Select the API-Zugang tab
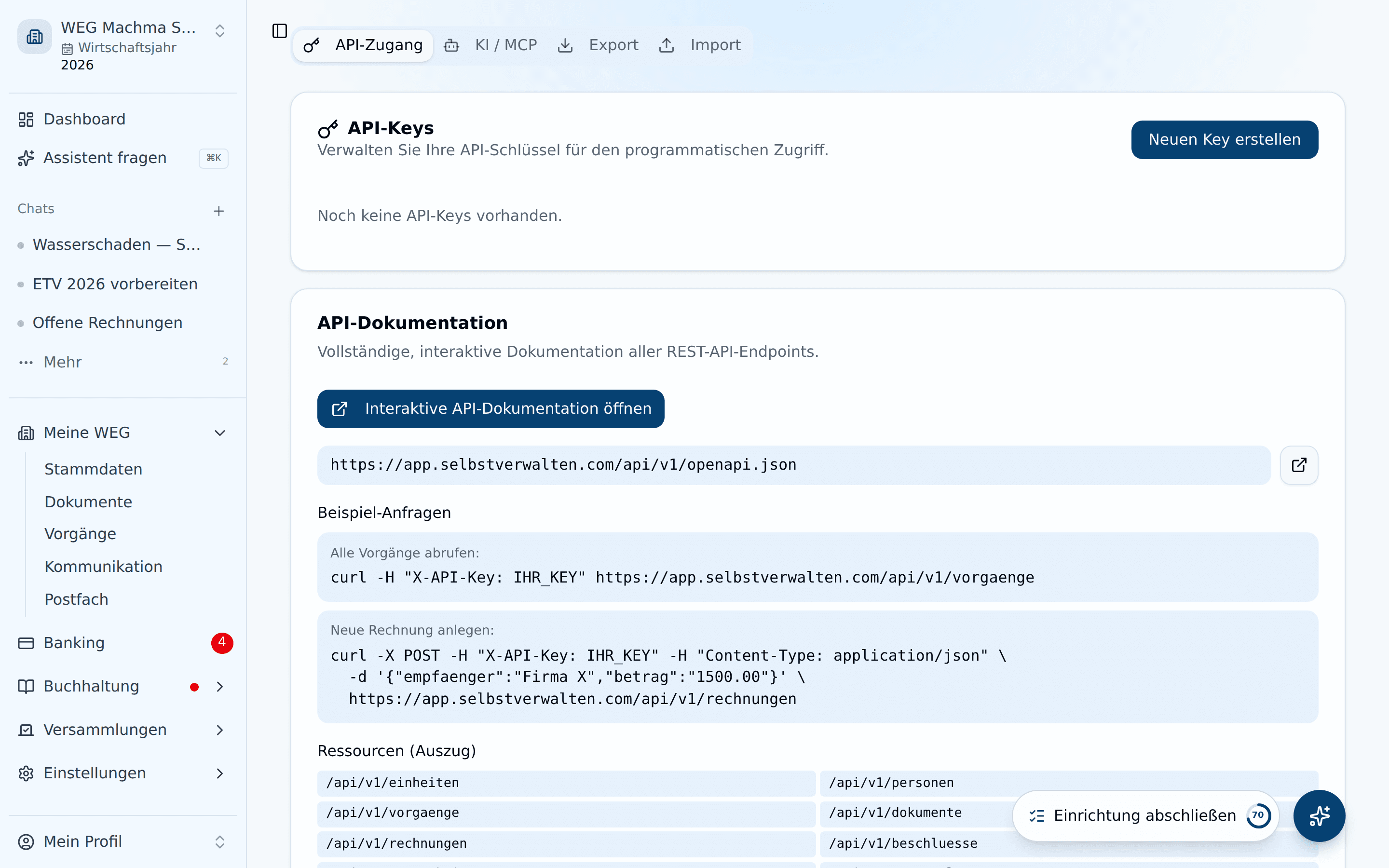Image resolution: width=1389 pixels, height=868 pixels. (x=363, y=45)
